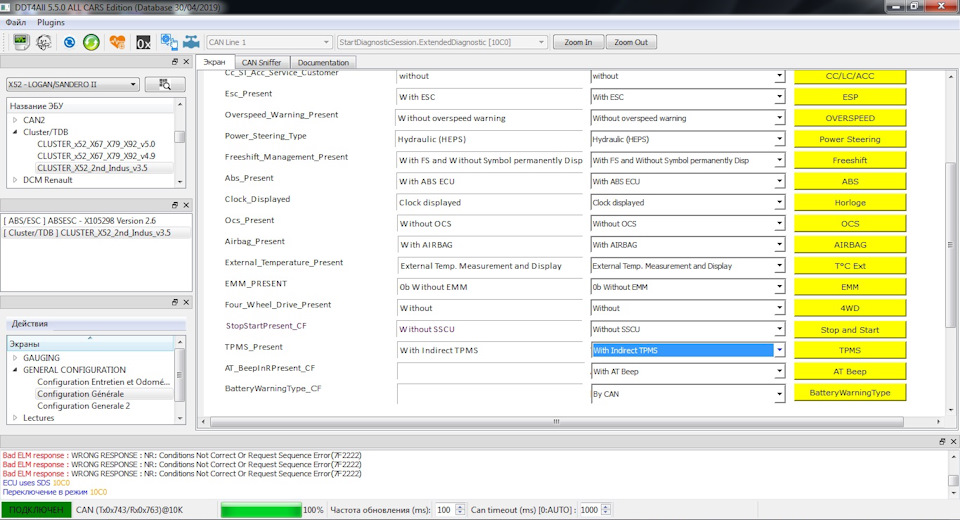Float the ECU list dock panel
The width and height of the screenshot is (960, 520).
click(174, 62)
